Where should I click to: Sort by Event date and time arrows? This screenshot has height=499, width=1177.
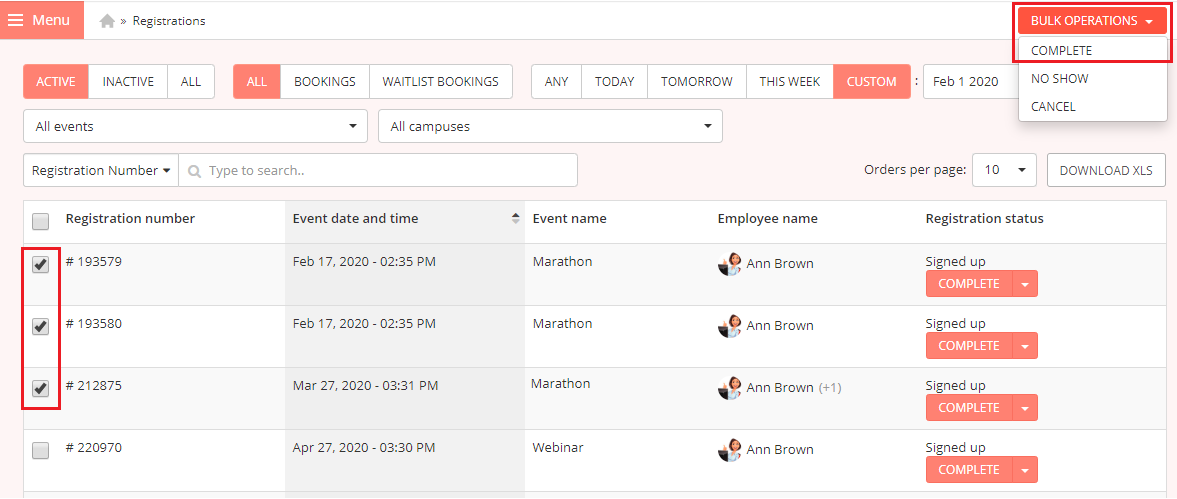point(515,218)
